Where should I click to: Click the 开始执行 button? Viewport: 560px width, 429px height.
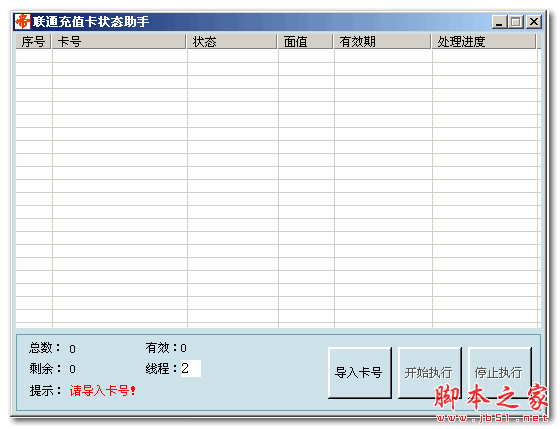(x=430, y=373)
